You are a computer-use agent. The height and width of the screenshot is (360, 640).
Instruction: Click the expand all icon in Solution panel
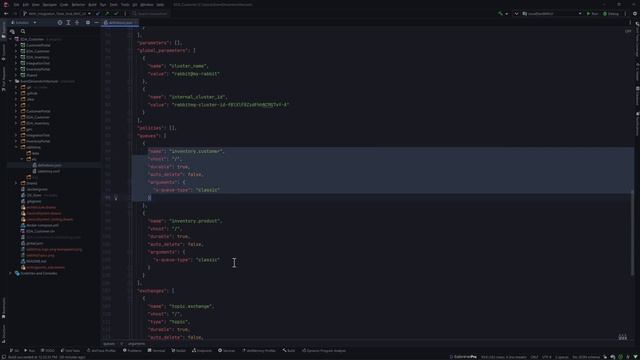[x=68, y=22]
